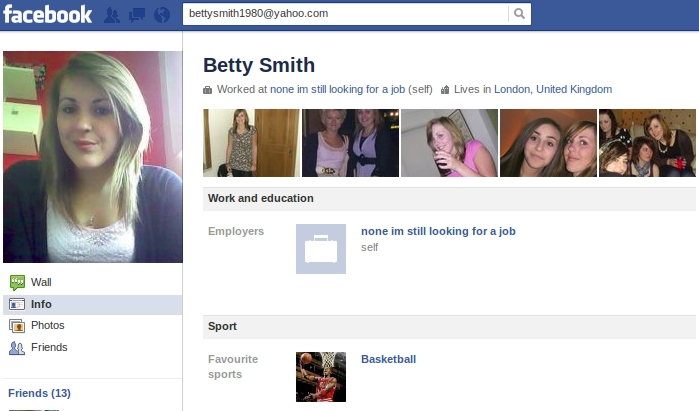The height and width of the screenshot is (411, 699).
Task: Open fifth group photo thumbnail
Action: [647, 143]
